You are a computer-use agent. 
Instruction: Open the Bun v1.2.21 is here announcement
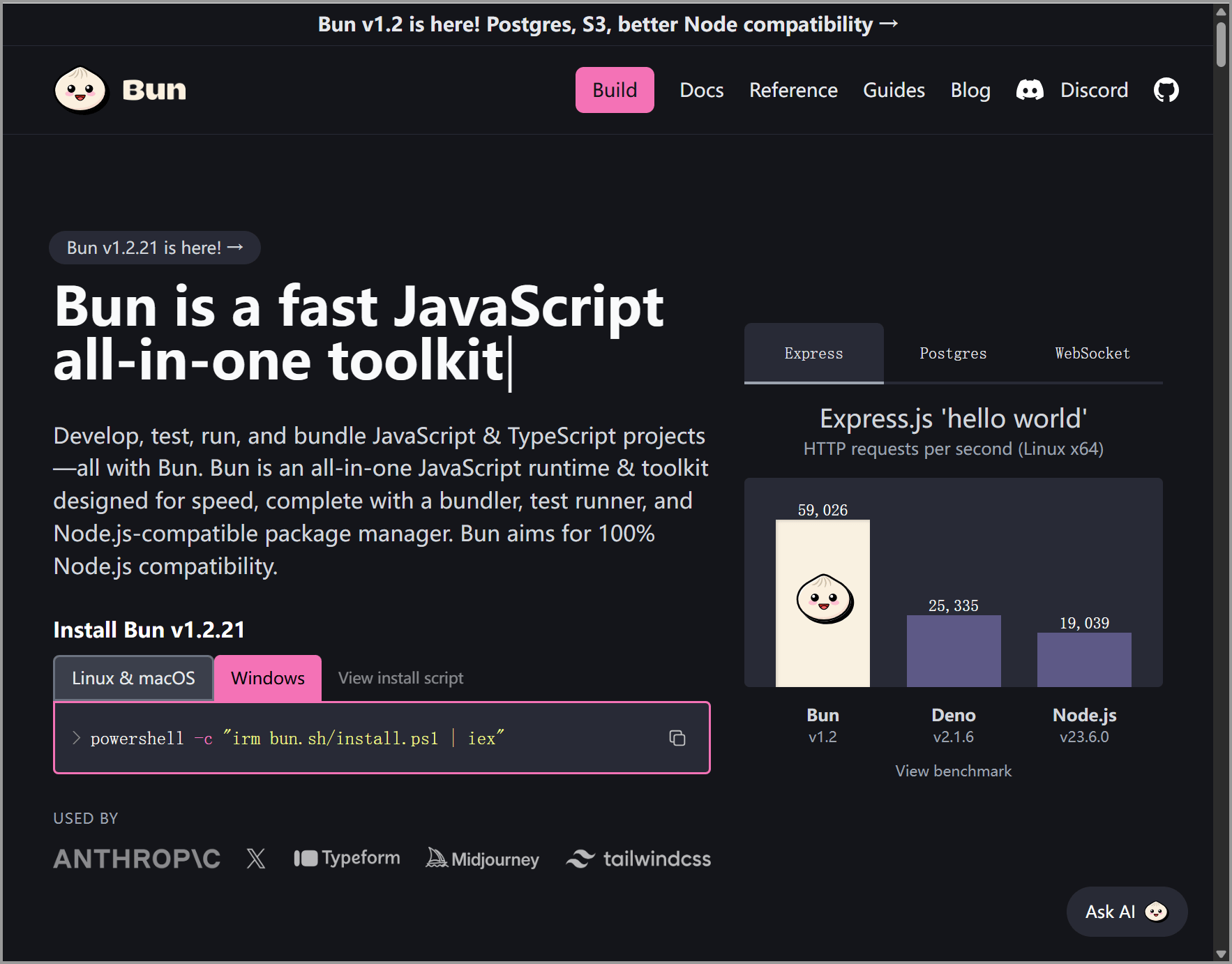[155, 248]
